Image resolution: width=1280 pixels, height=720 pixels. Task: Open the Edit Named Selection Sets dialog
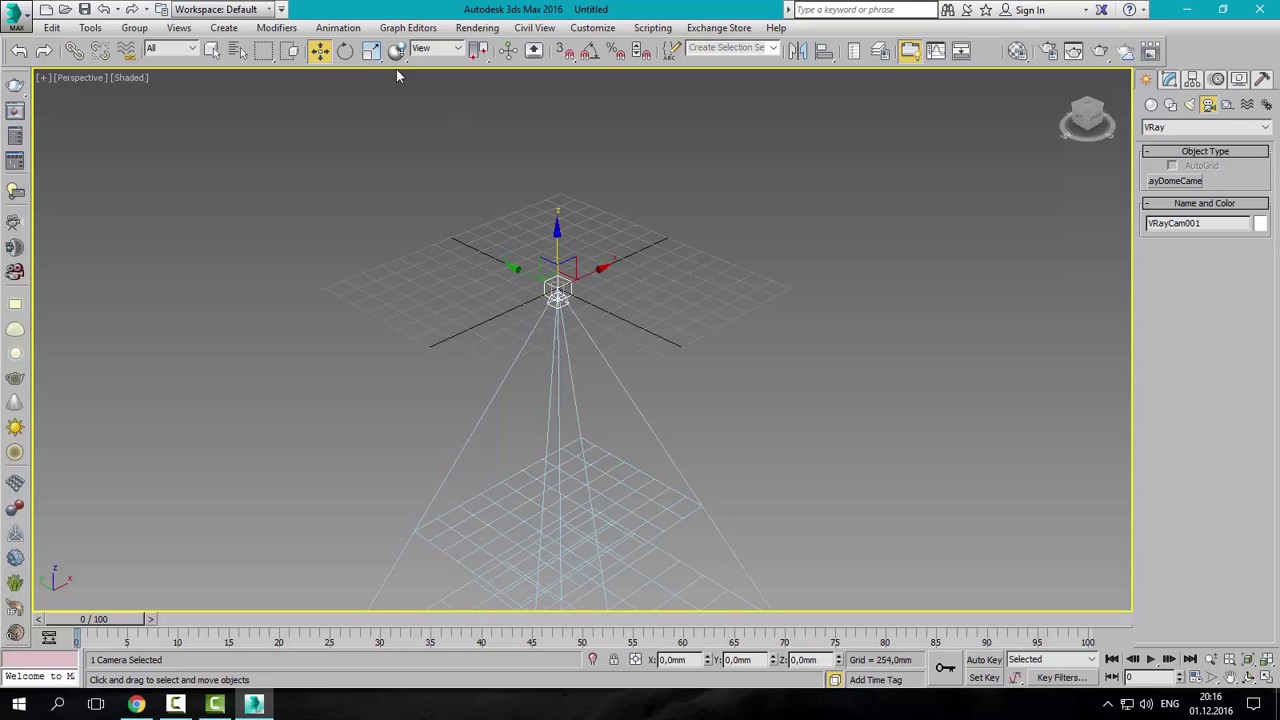pyautogui.click(x=672, y=51)
